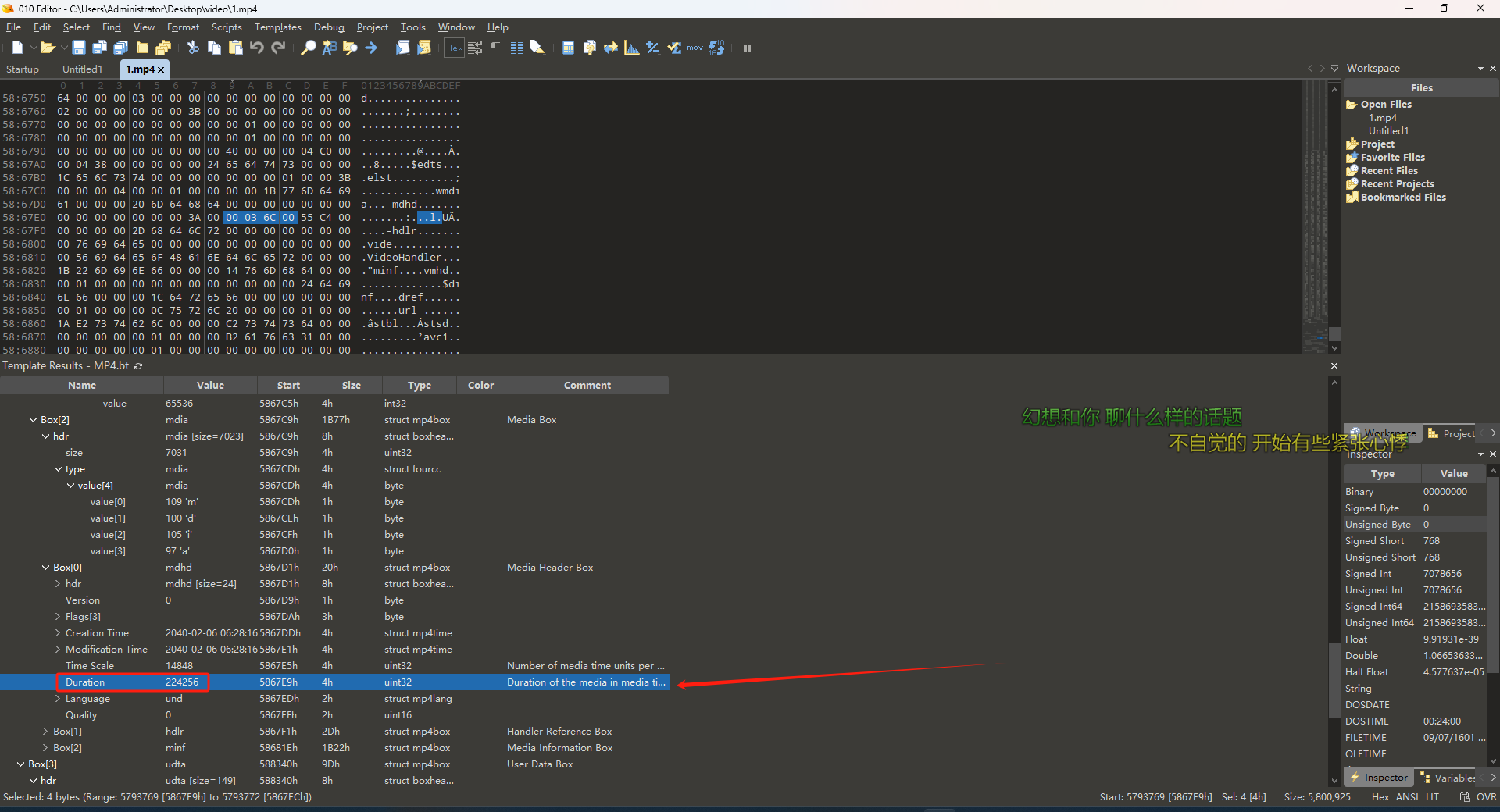Image resolution: width=1500 pixels, height=812 pixels.
Task: Open the Find in Files icon
Action: point(350,48)
